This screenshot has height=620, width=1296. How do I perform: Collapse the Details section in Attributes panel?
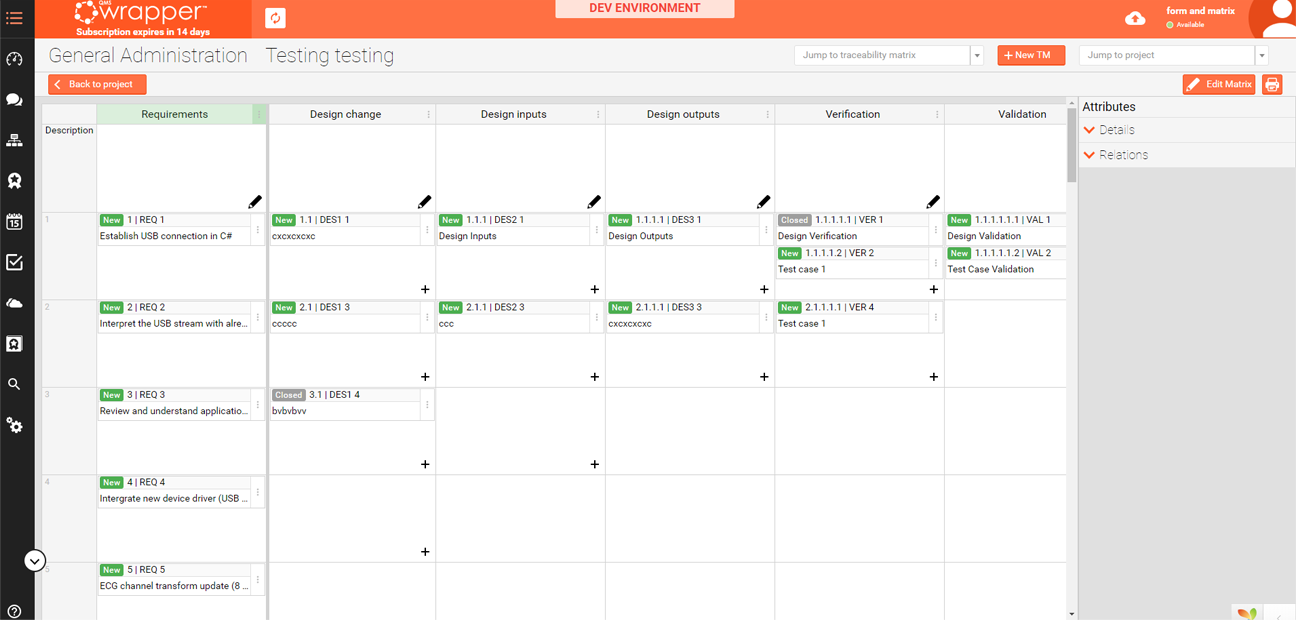pyautogui.click(x=1089, y=129)
